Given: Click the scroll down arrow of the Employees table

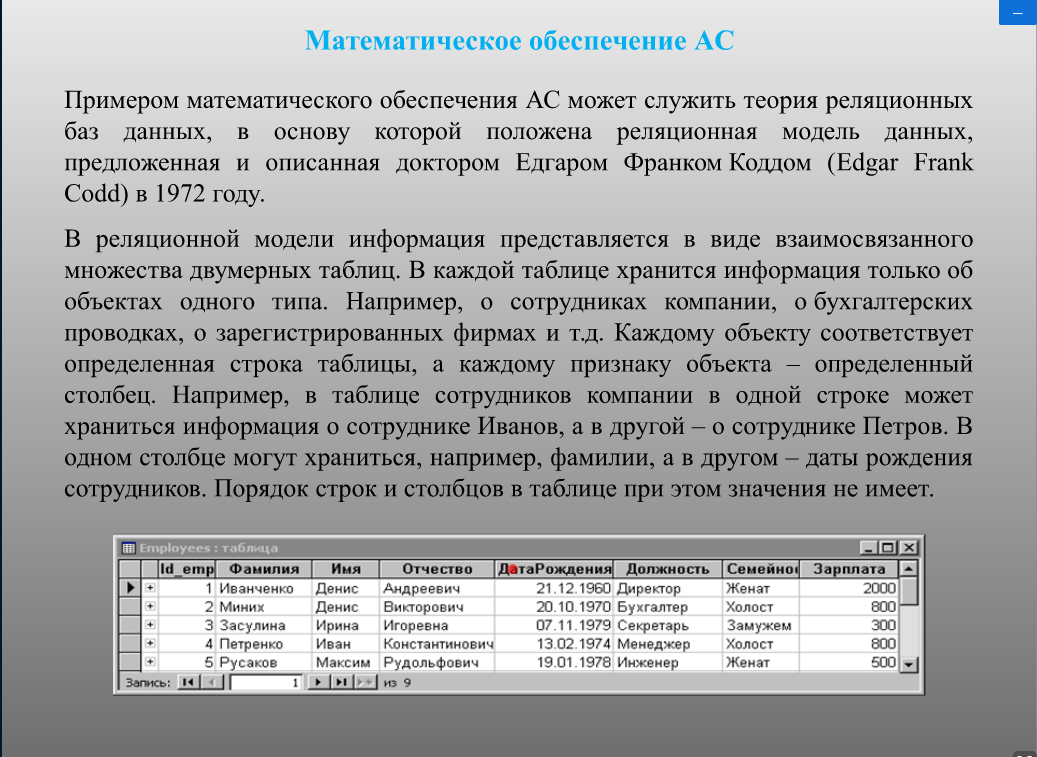Looking at the screenshot, I should coord(909,664).
